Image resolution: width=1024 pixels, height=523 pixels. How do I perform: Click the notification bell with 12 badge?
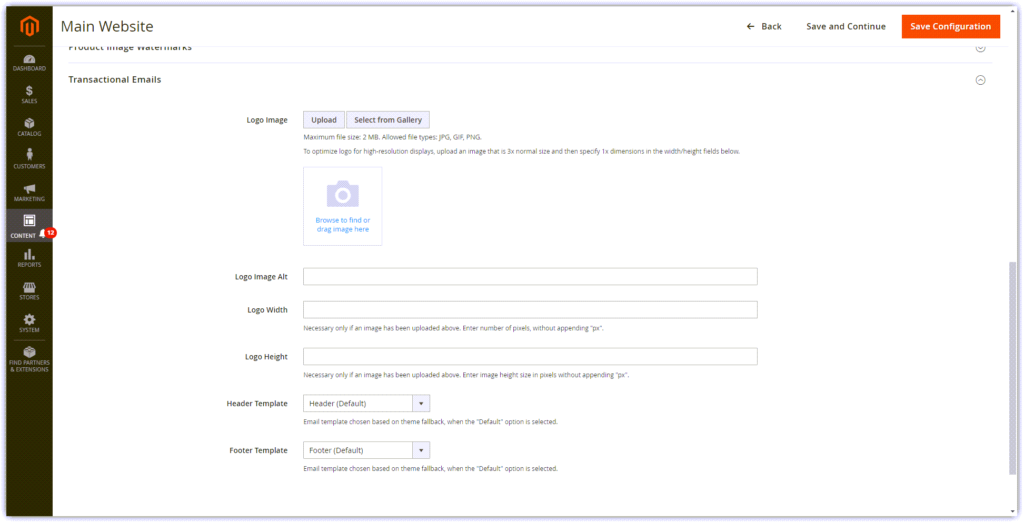point(47,233)
